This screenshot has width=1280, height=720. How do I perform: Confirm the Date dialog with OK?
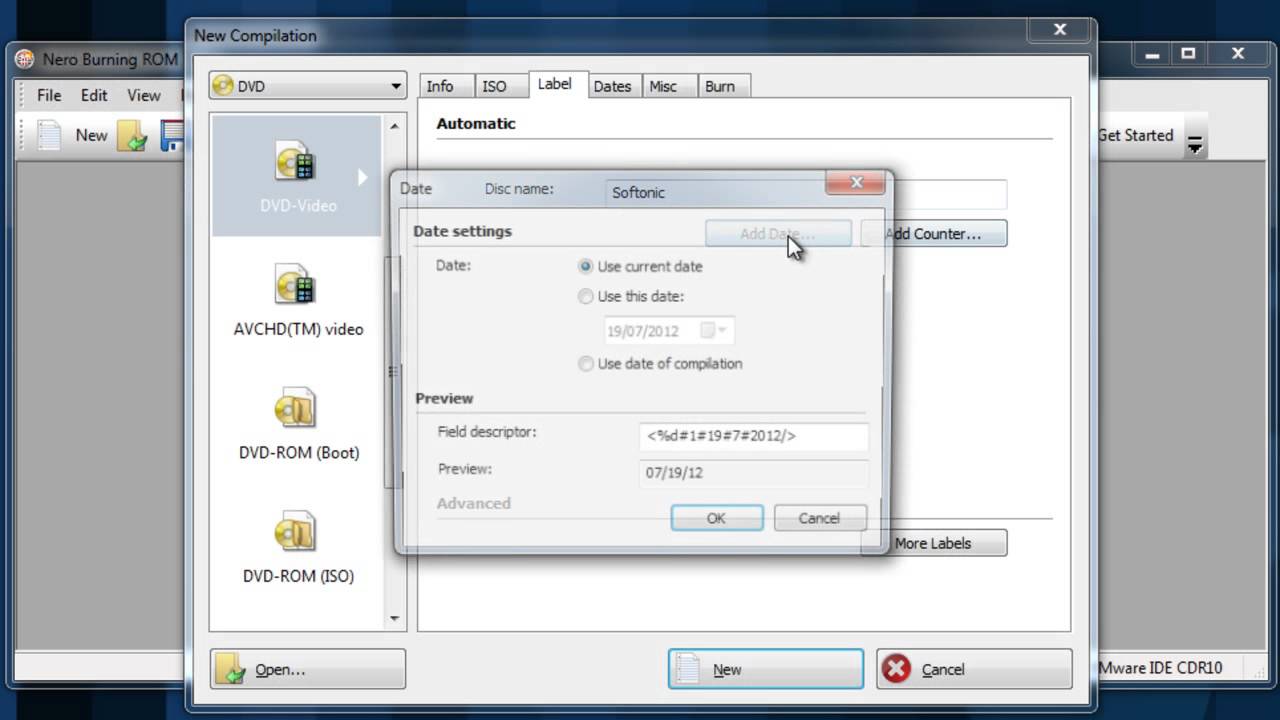[717, 518]
